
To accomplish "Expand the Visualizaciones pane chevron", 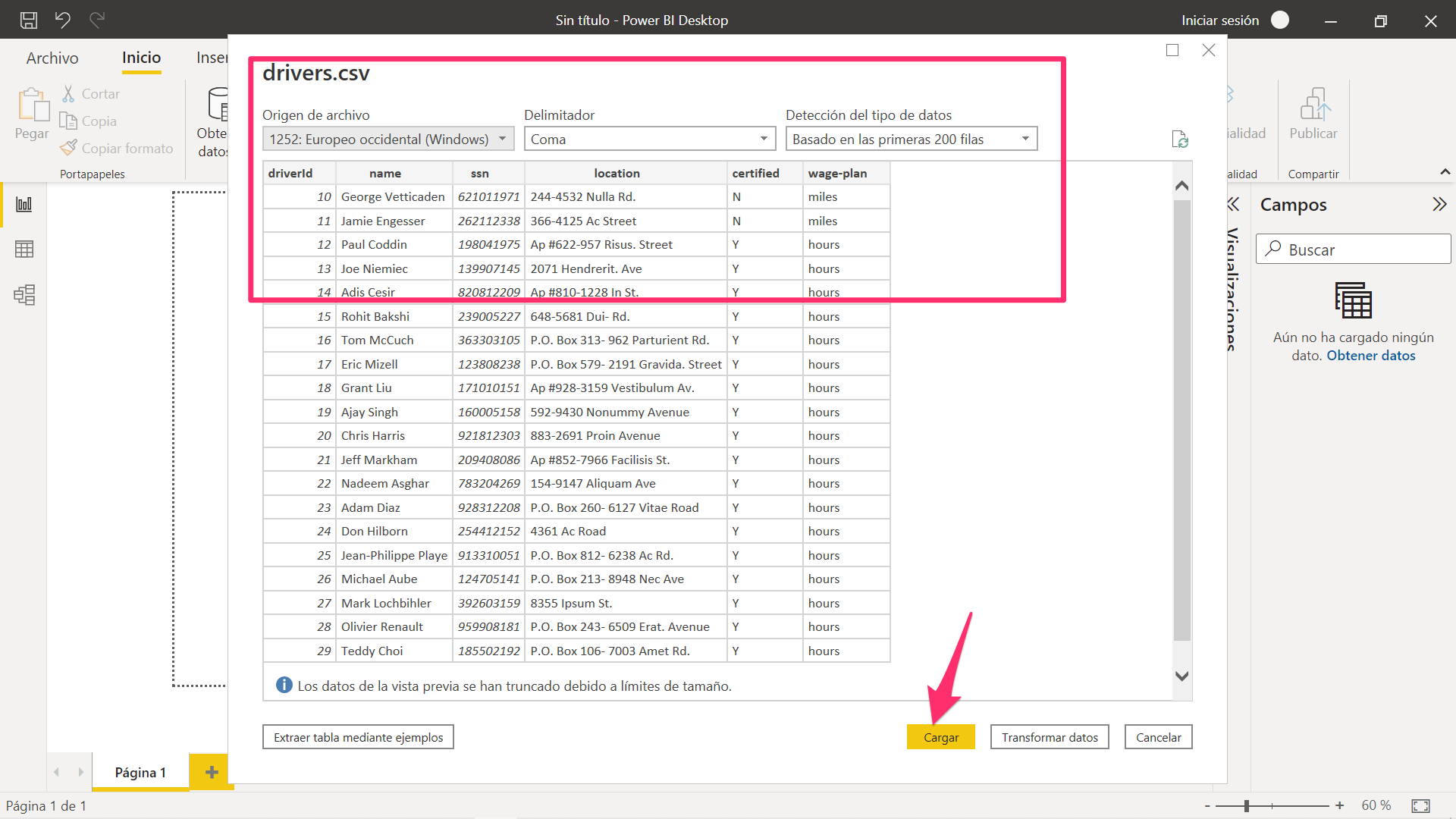I will 1233,204.
